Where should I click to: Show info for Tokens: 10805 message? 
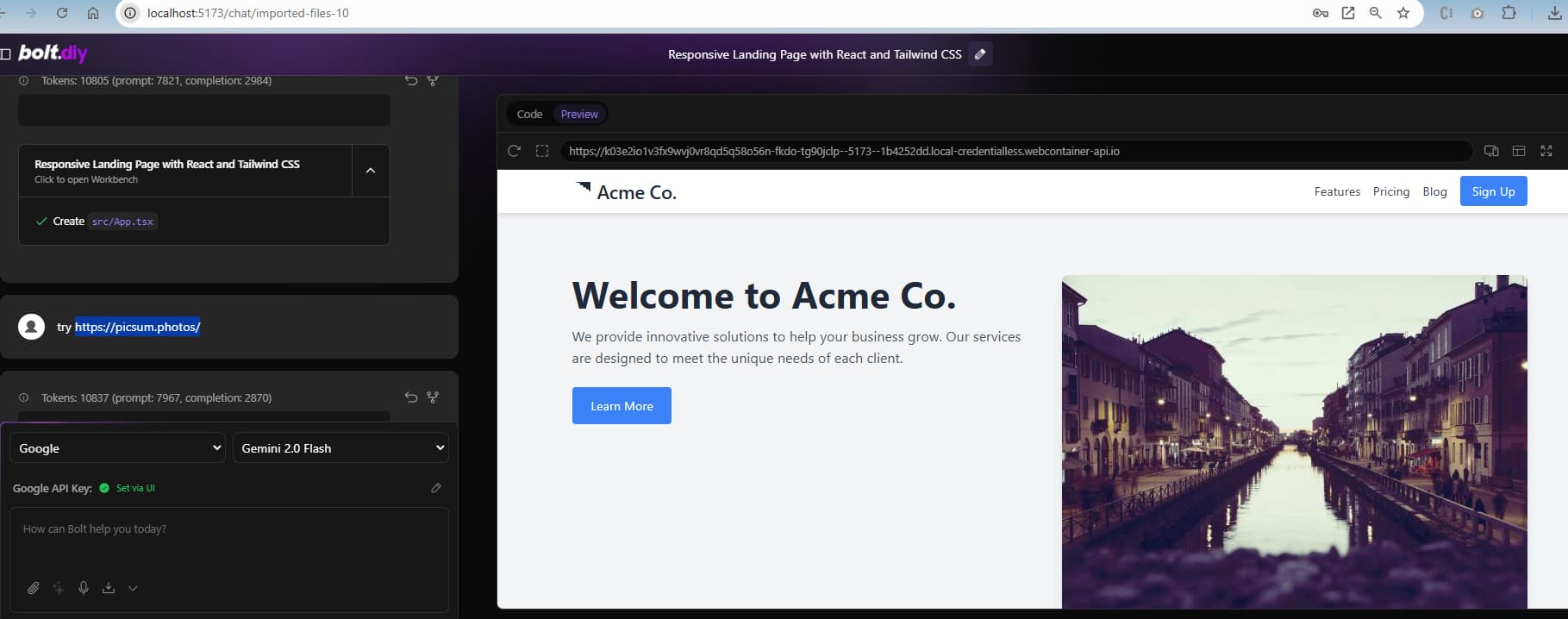(24, 80)
